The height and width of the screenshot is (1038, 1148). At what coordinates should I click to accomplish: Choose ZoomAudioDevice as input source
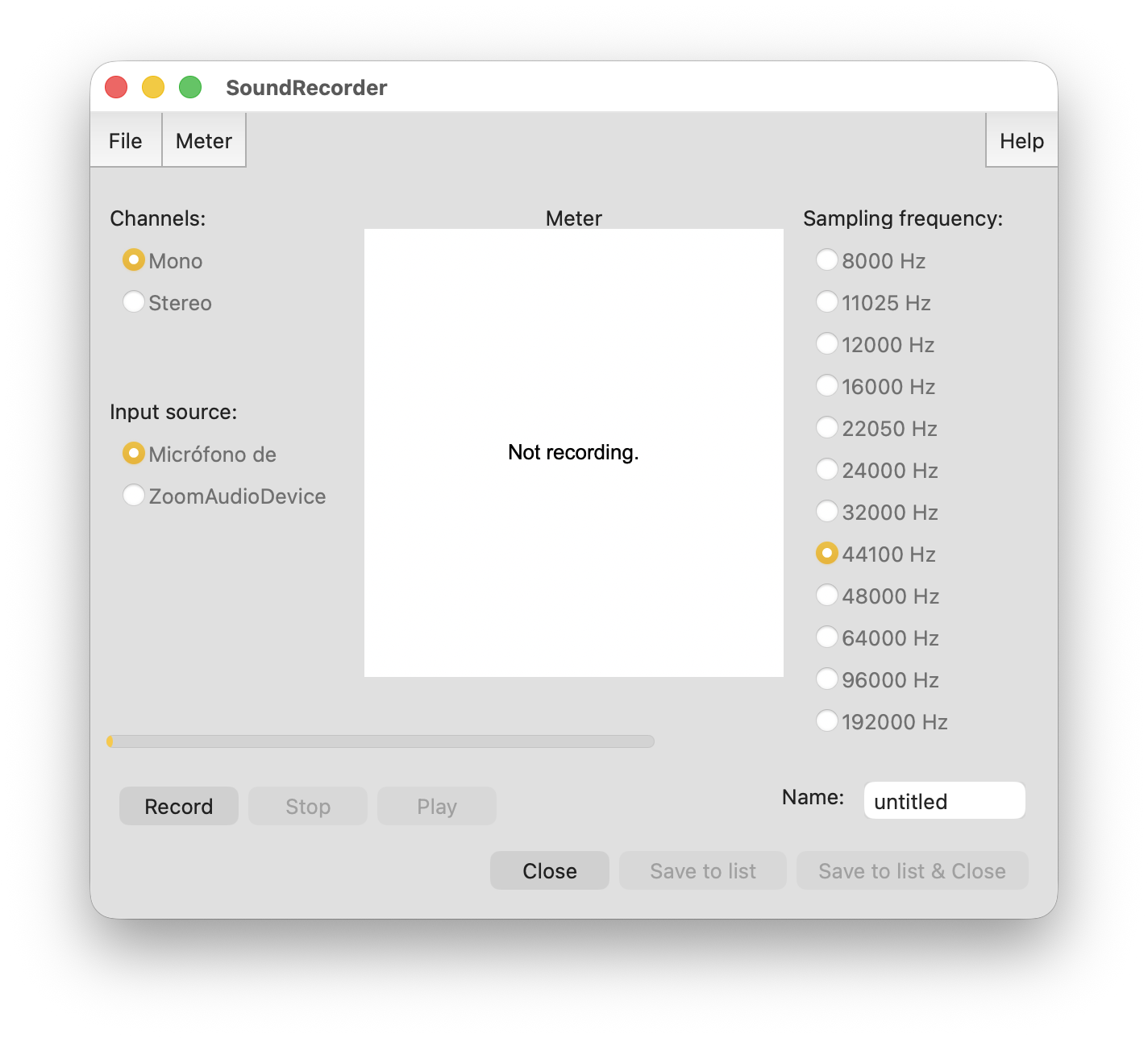pos(134,496)
